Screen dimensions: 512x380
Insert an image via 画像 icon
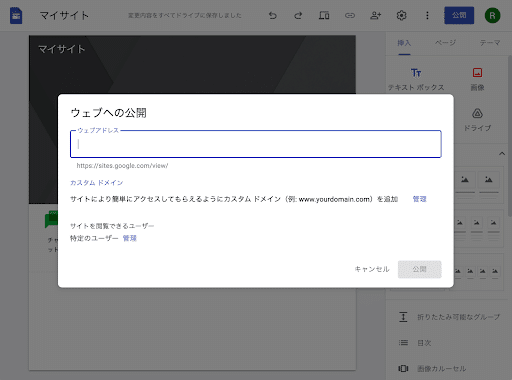click(x=477, y=80)
